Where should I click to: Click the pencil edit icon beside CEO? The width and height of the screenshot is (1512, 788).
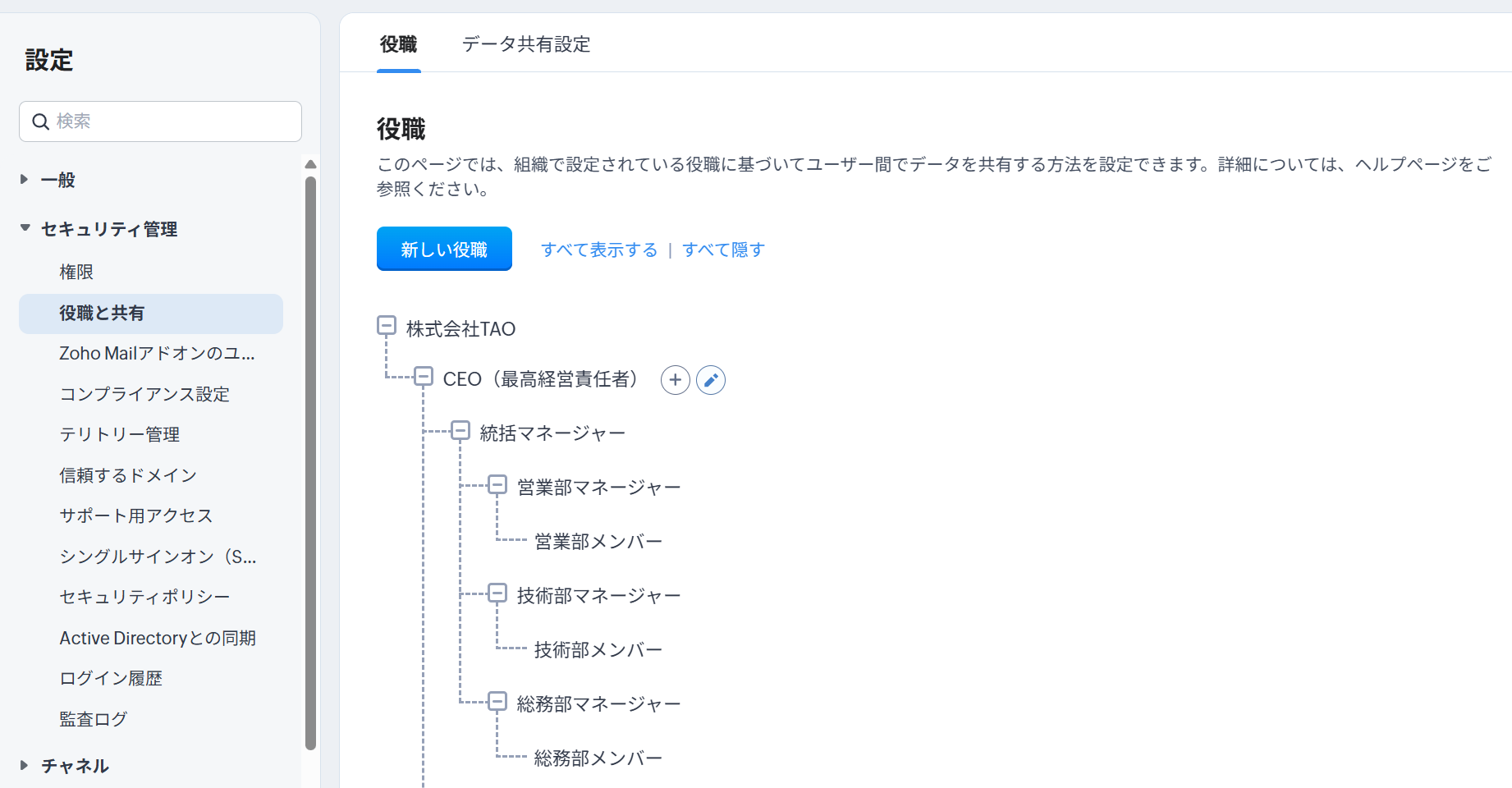[x=711, y=380]
